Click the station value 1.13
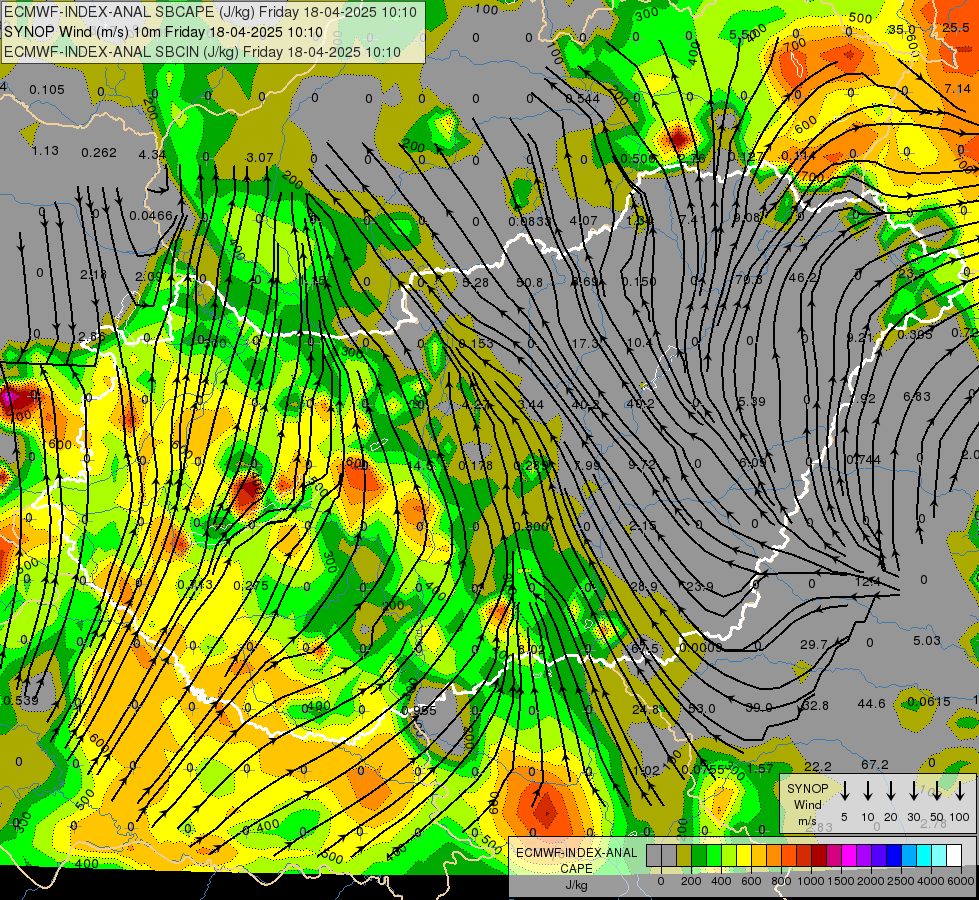This screenshot has width=979, height=900. [x=45, y=151]
